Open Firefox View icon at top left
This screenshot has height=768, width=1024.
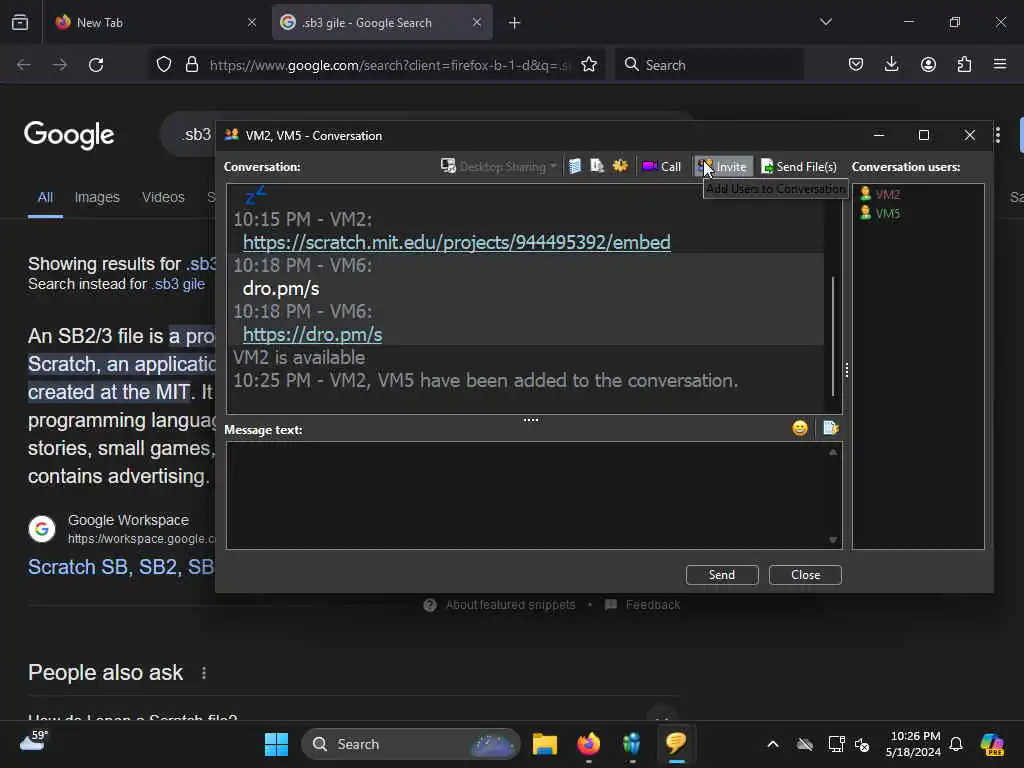point(20,23)
